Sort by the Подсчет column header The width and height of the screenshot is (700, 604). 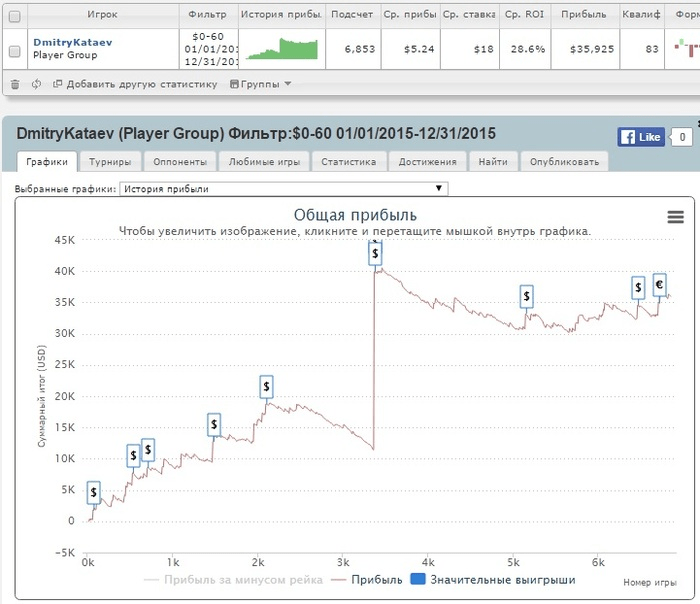point(352,14)
